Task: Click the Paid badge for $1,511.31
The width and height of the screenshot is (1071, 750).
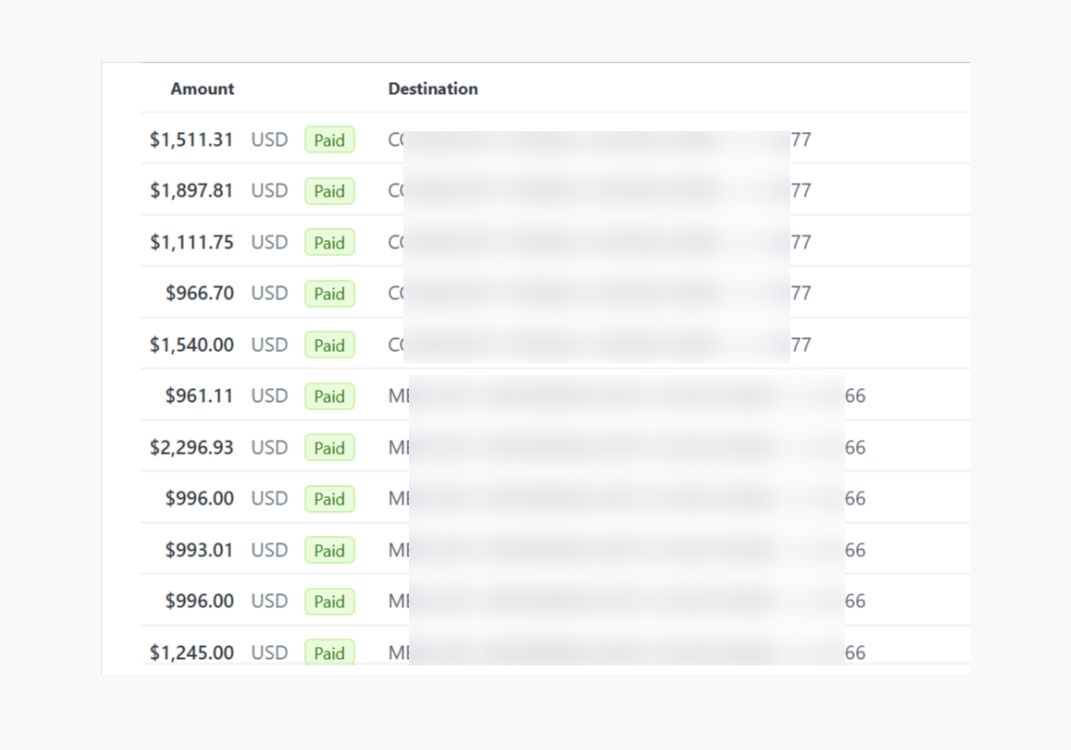Action: 329,140
